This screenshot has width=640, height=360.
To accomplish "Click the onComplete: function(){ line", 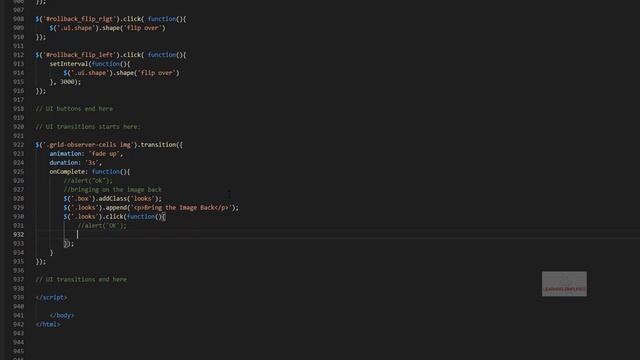I will [x=90, y=171].
